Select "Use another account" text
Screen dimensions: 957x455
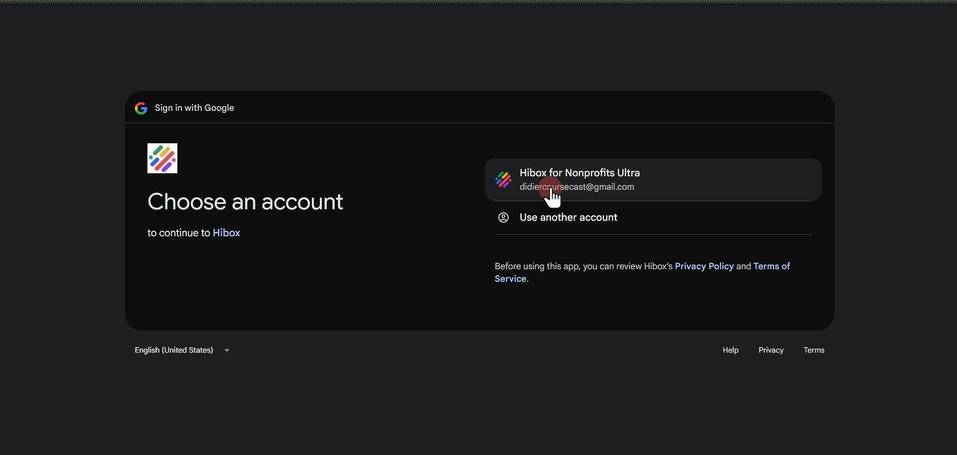(568, 217)
